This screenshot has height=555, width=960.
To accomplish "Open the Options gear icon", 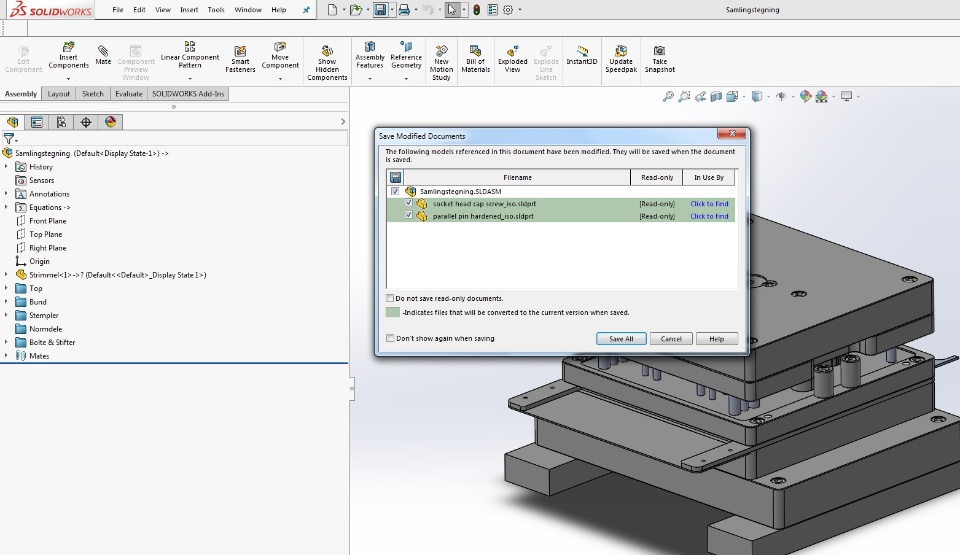I will tap(508, 10).
